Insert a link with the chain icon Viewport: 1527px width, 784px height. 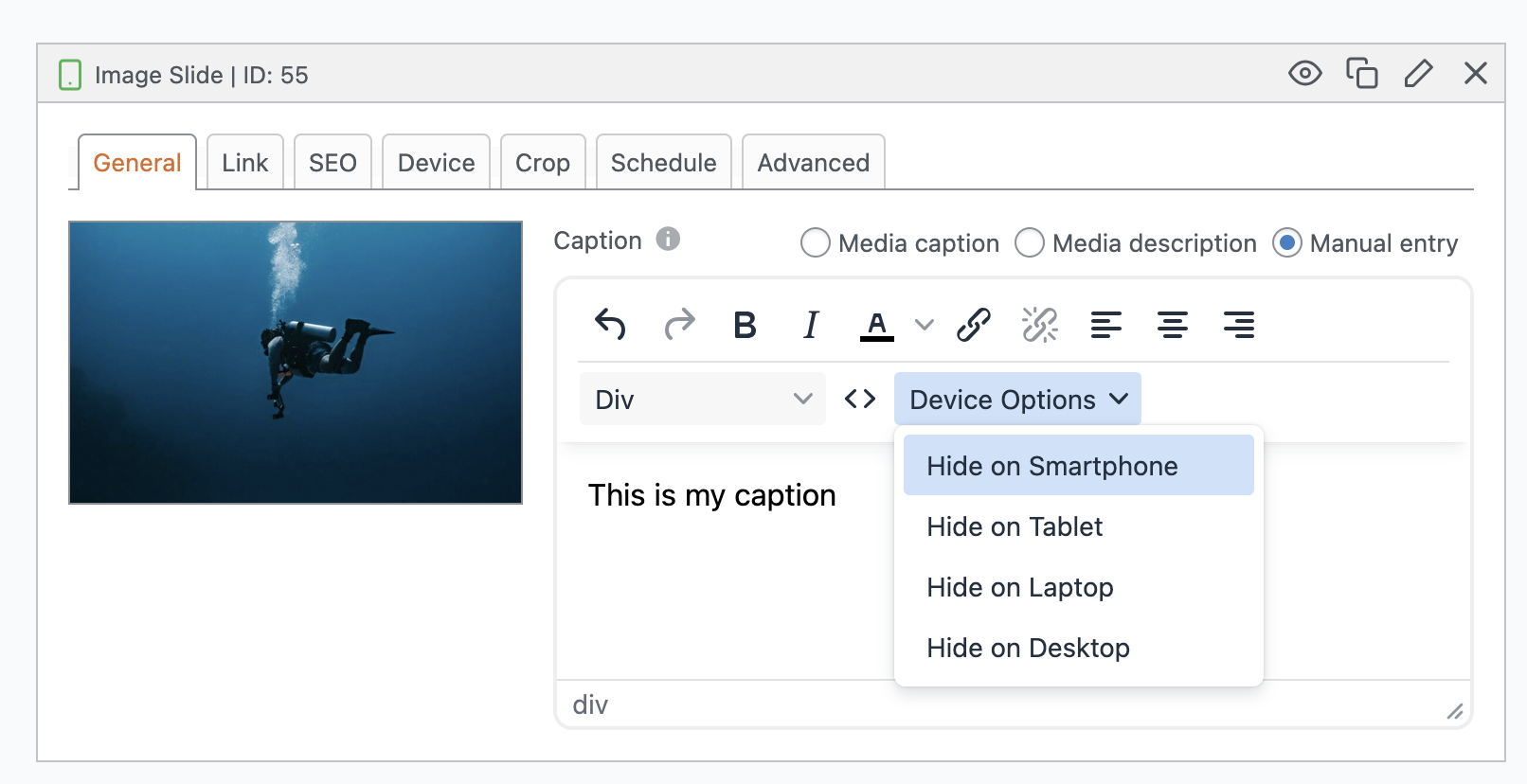click(x=973, y=325)
